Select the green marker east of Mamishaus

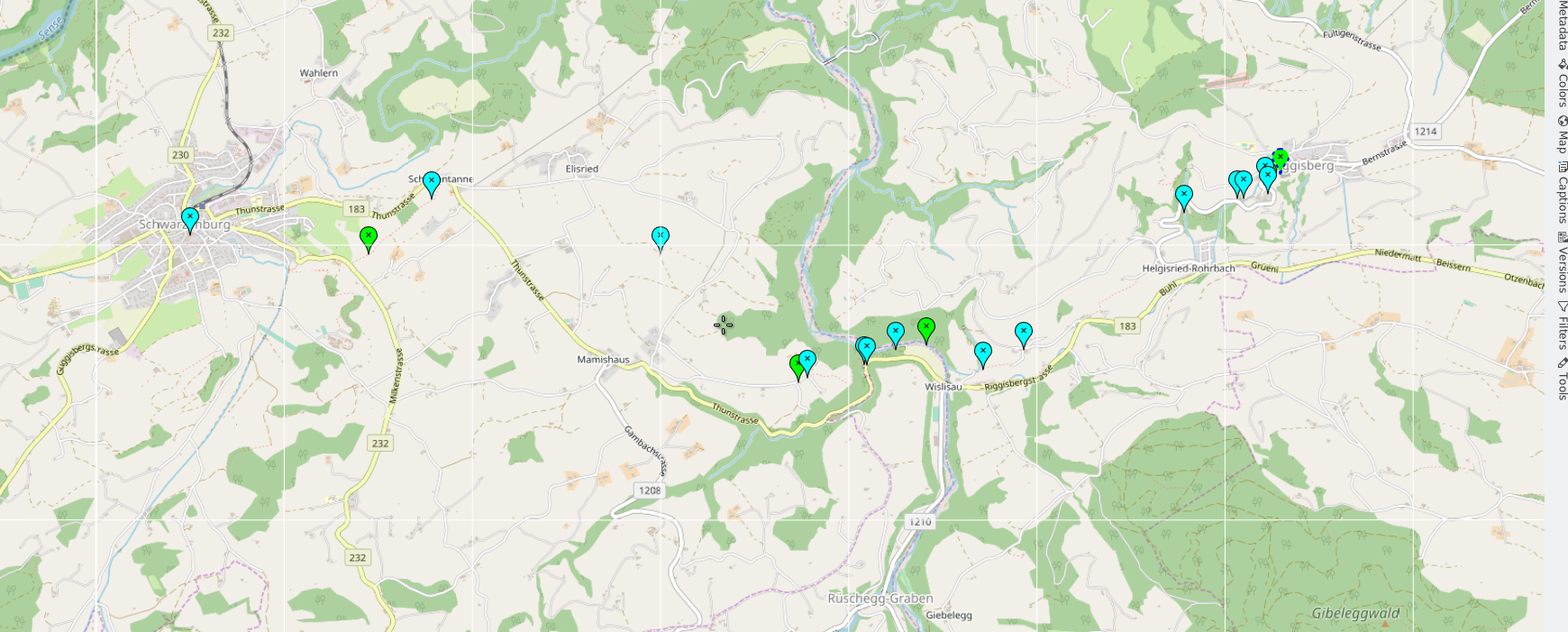(796, 367)
